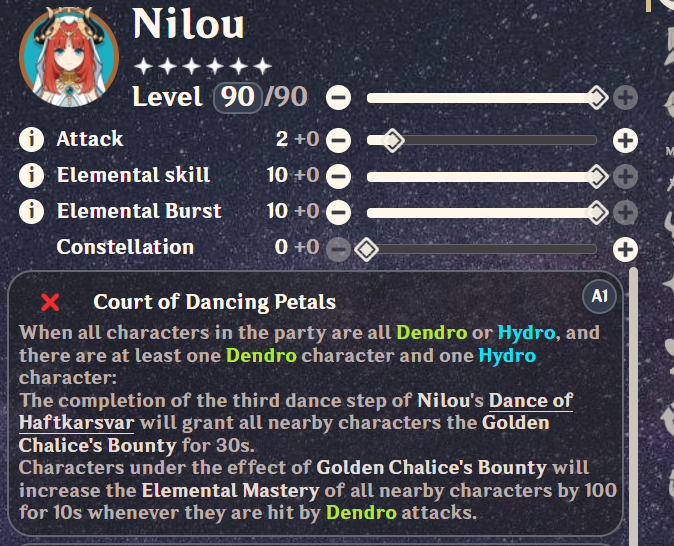Increase Attack talent level
Screen dimensions: 674x546
625,140
